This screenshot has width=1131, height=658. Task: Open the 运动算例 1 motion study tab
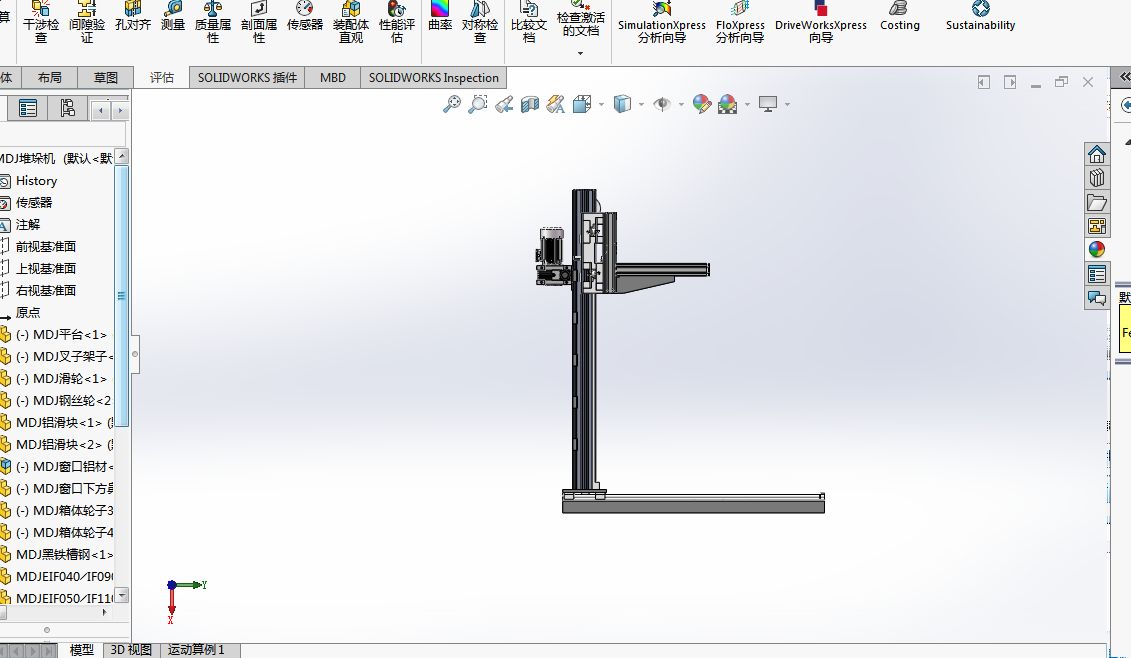(196, 649)
